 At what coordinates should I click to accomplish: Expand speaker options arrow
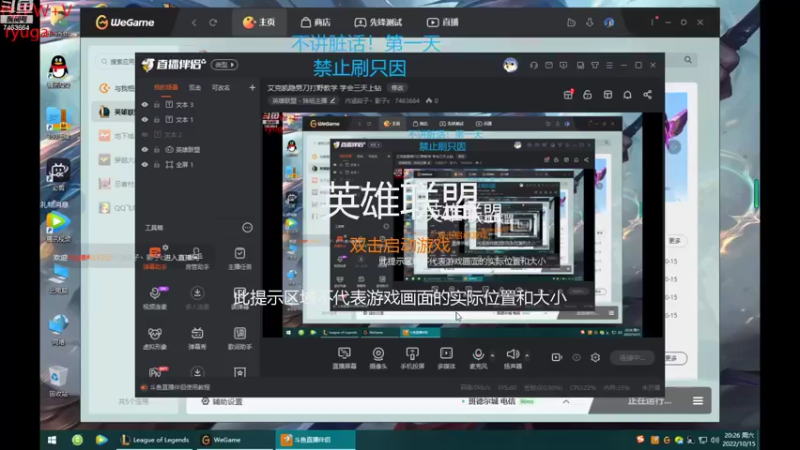pos(527,355)
